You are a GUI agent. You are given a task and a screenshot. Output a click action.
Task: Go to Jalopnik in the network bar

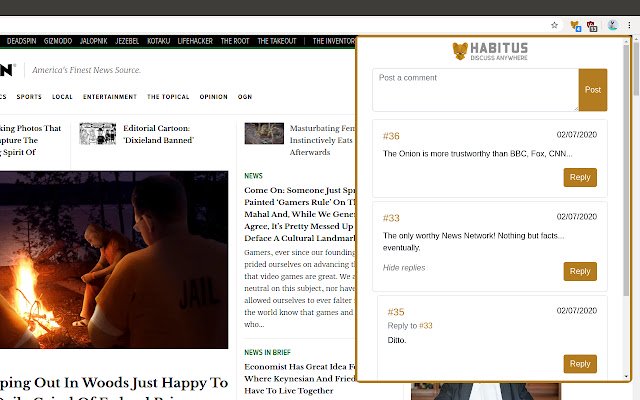[93, 41]
